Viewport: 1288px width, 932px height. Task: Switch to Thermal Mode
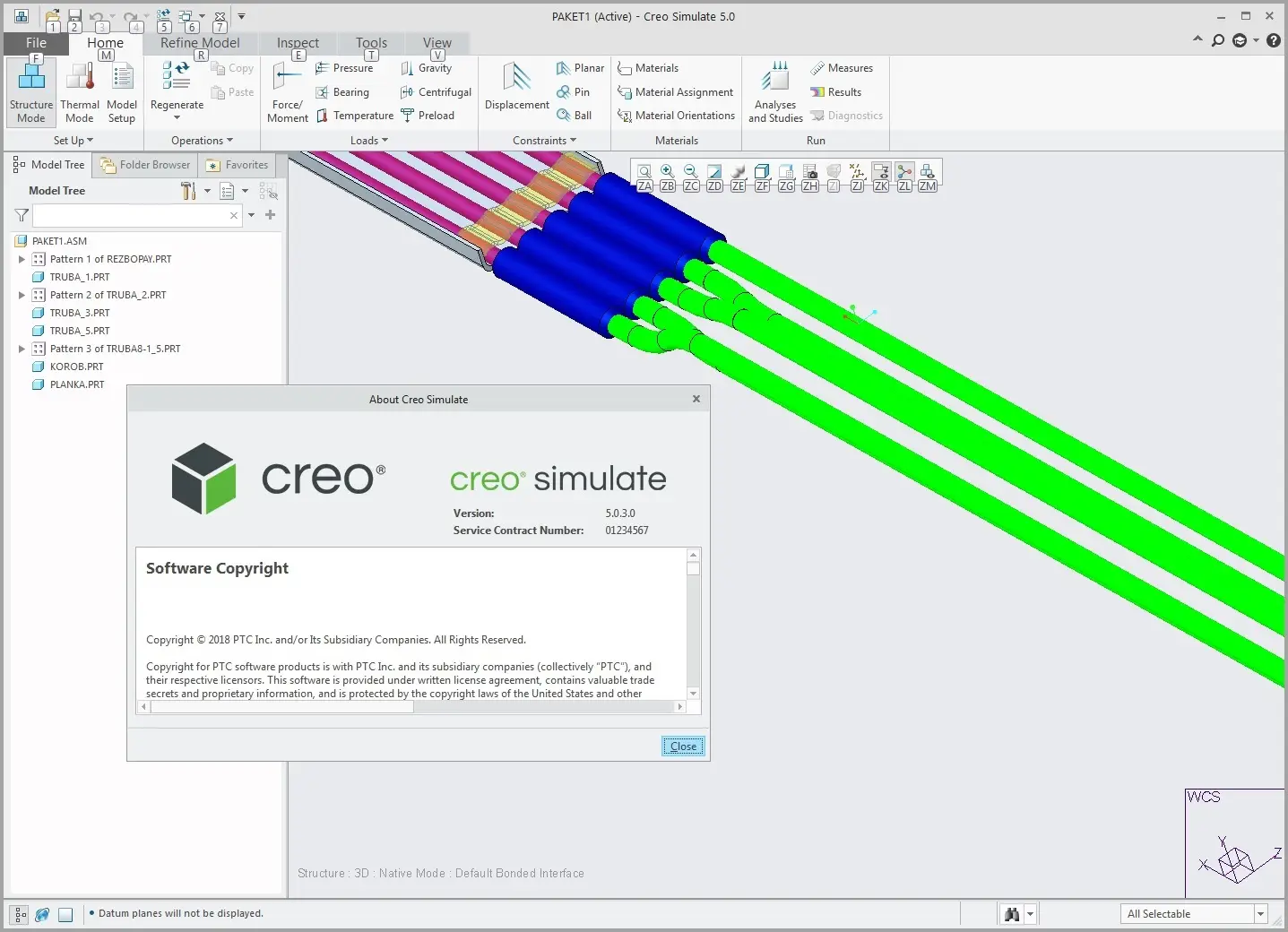point(80,92)
